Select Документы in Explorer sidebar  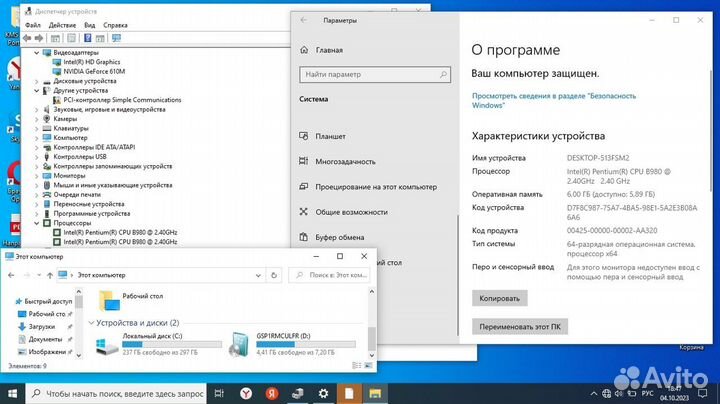tap(45, 339)
